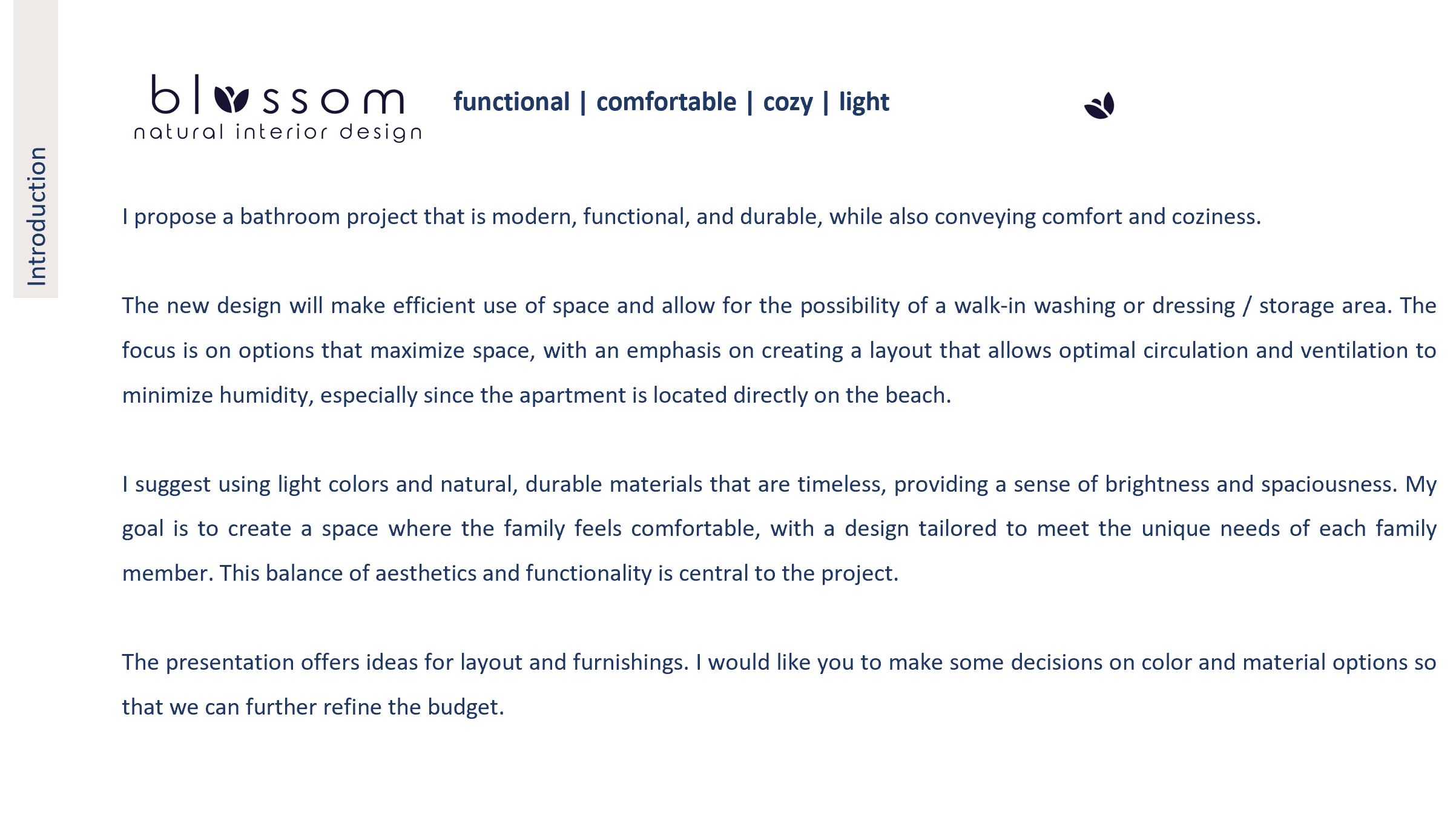Click the leaf symbol inside the blossom logo
1456x826 pixels.
coord(231,99)
